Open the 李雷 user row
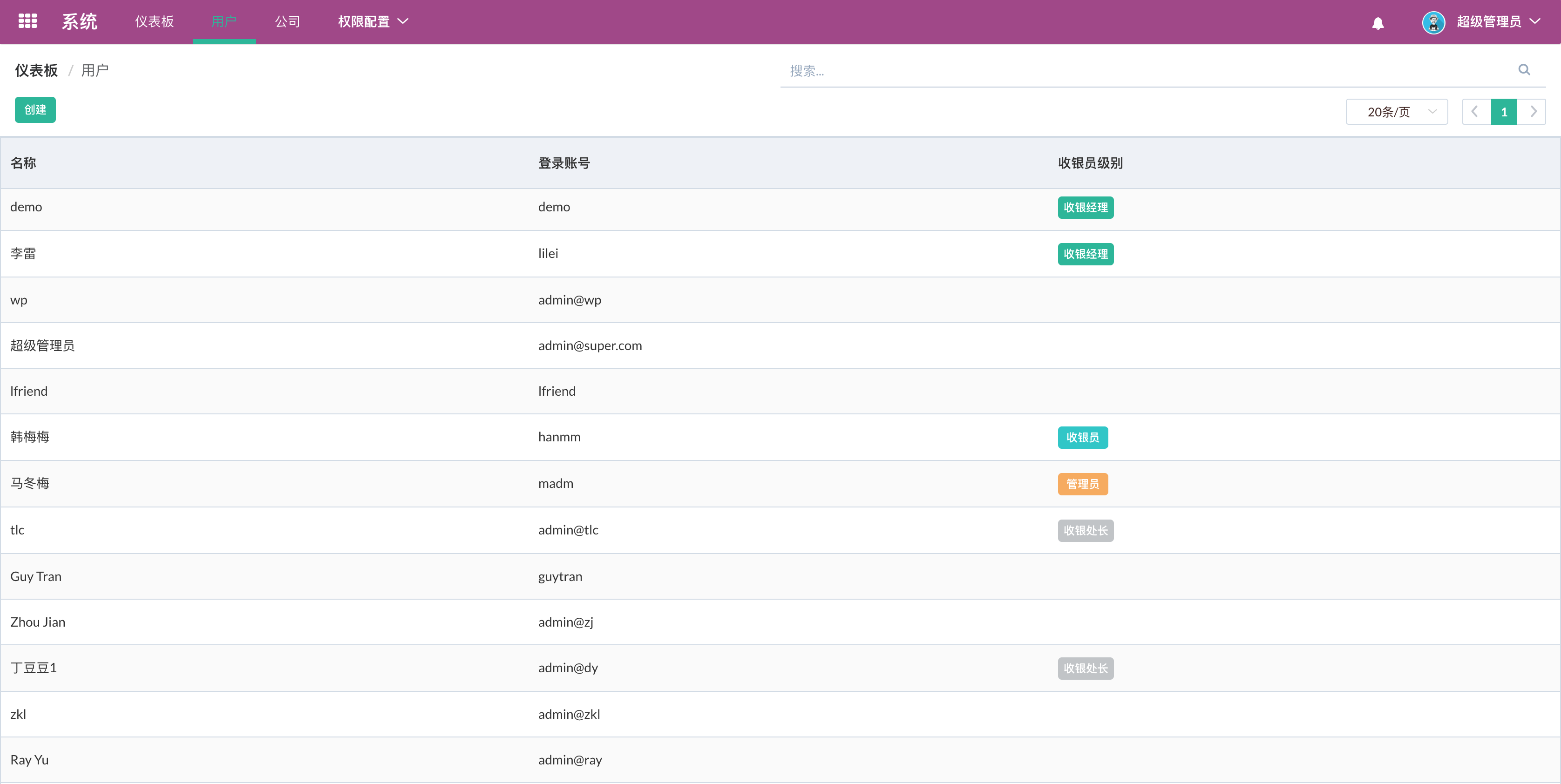The width and height of the screenshot is (1561, 784). click(x=780, y=254)
